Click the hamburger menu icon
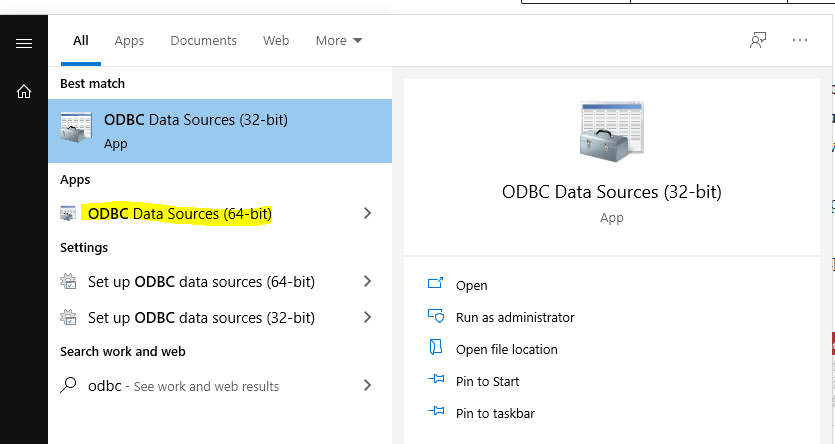Viewport: 835px width, 444px height. coord(24,43)
